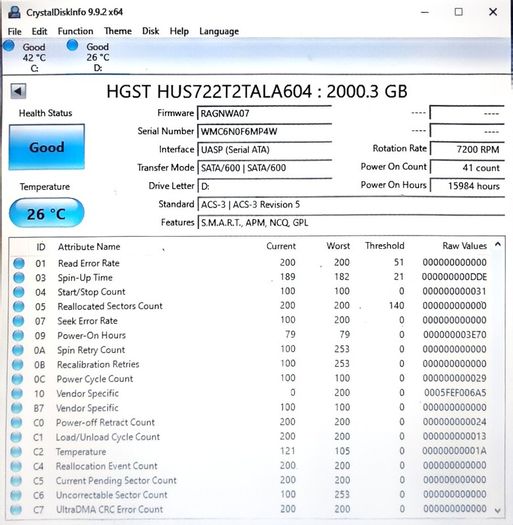Click the status icon of Uncorrectable Sector Count row
The height and width of the screenshot is (525, 513).
tap(16, 495)
